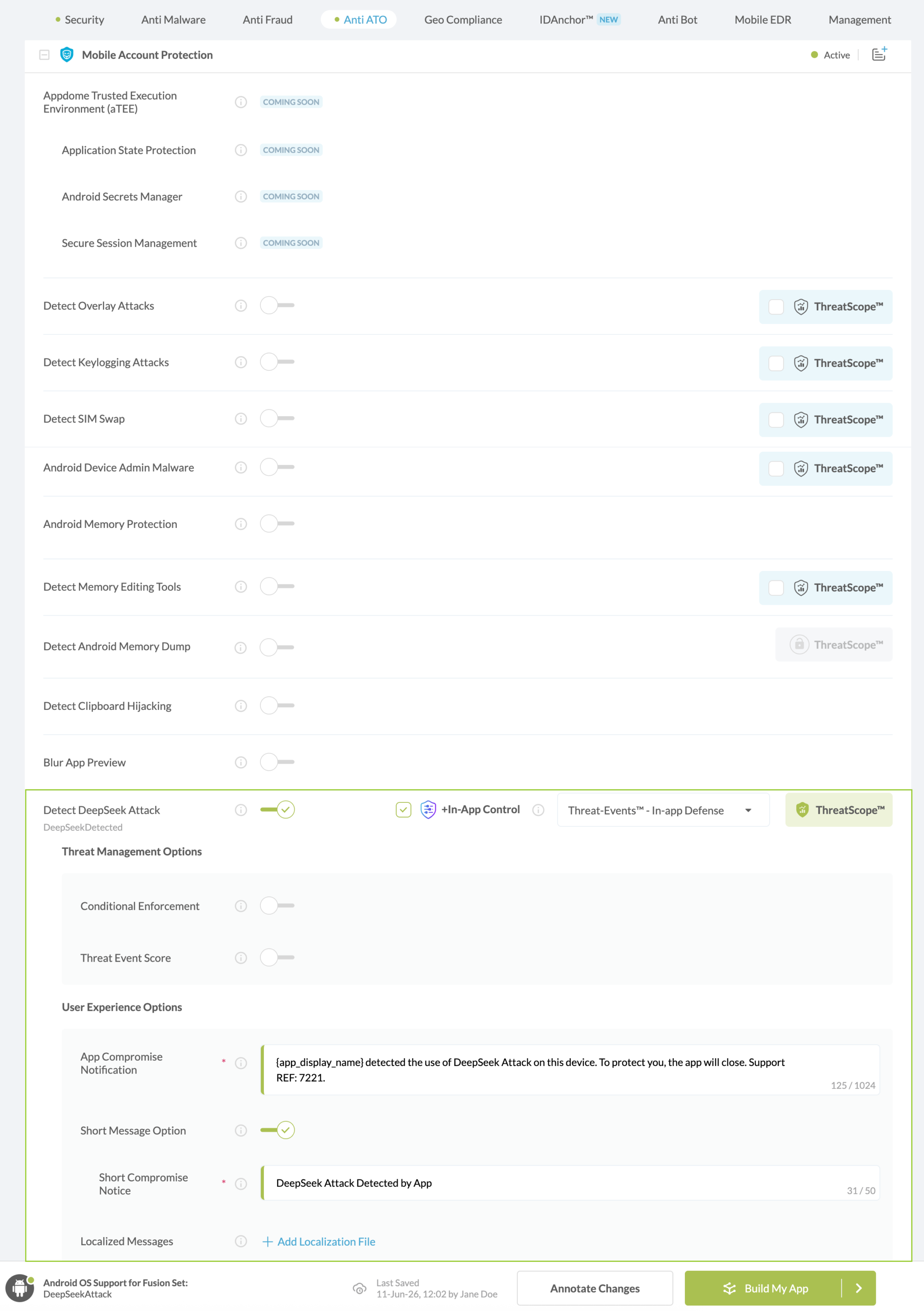Show info for Short Compromise Notice
Screen dimensions: 924x1311
point(241,1184)
